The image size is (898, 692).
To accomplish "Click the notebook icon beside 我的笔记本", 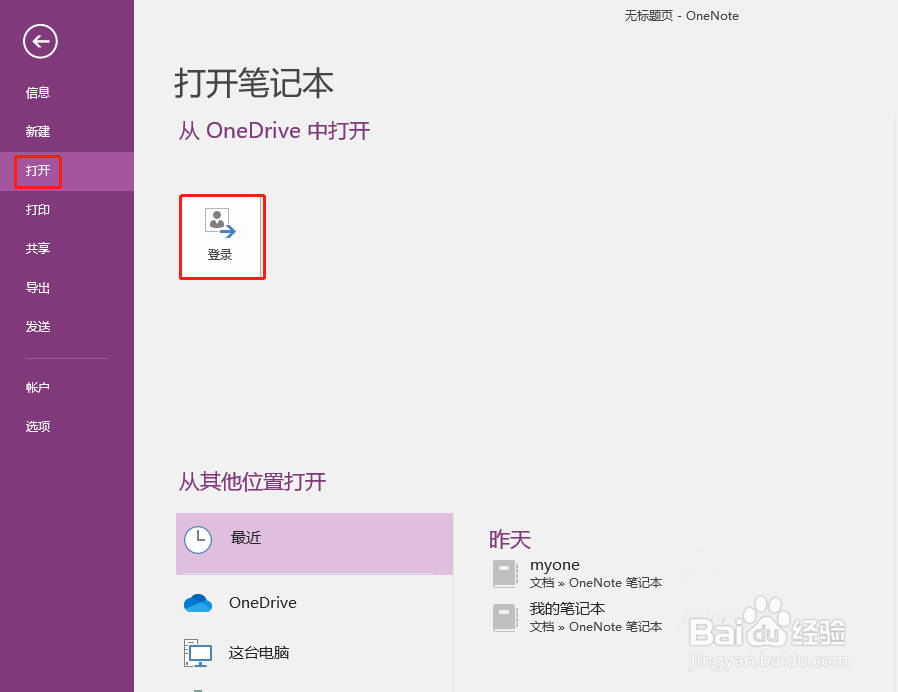I will [505, 618].
